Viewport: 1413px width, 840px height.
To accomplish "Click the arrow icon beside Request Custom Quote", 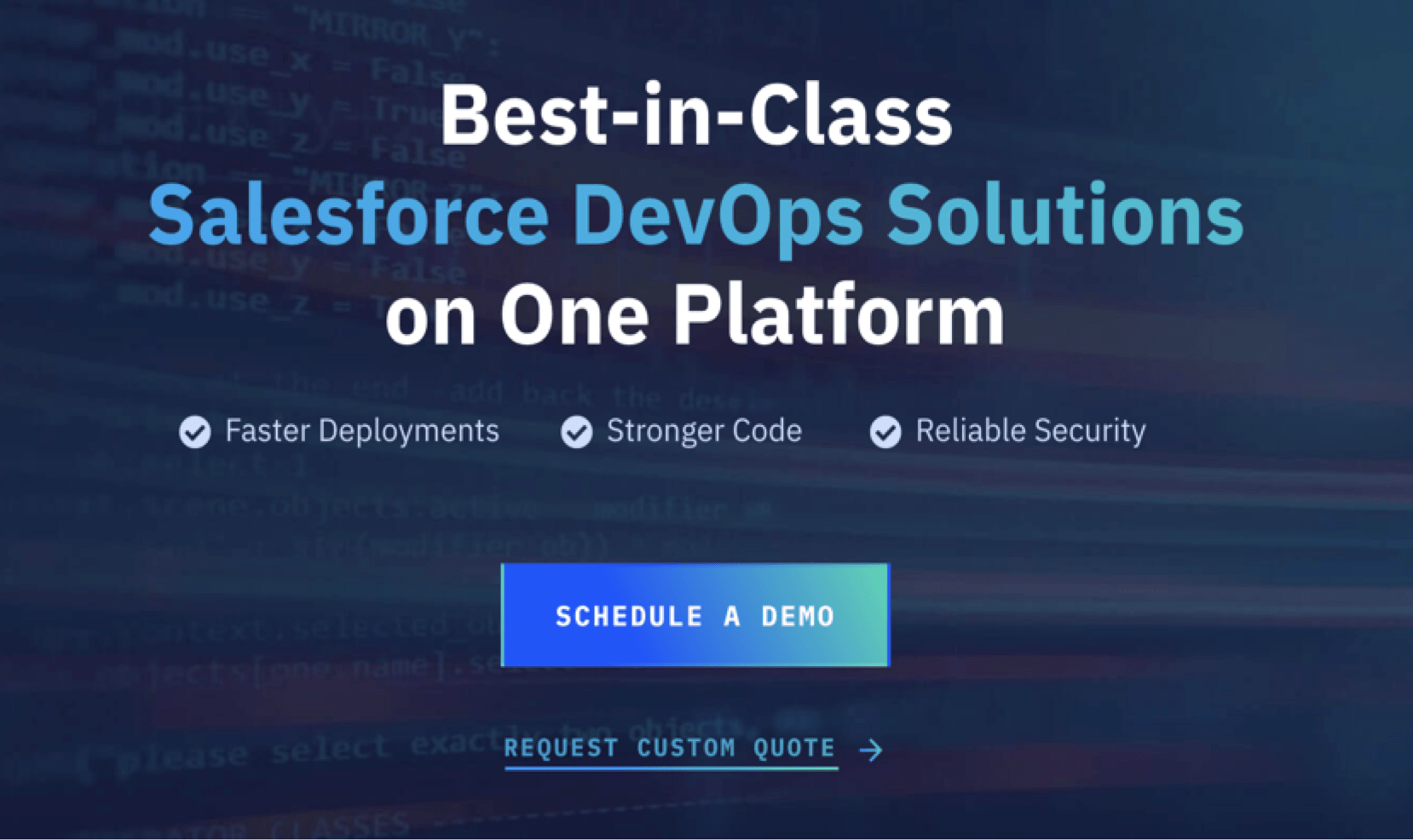I will [871, 750].
